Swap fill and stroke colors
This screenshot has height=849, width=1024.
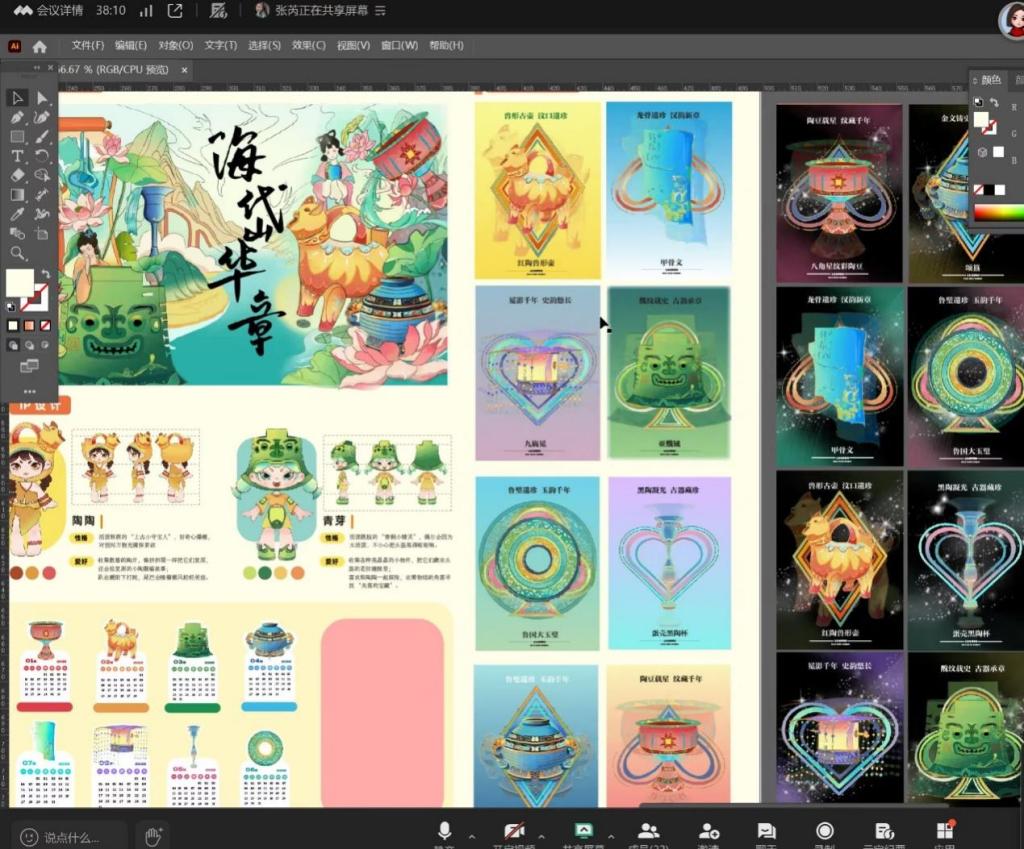click(45, 273)
